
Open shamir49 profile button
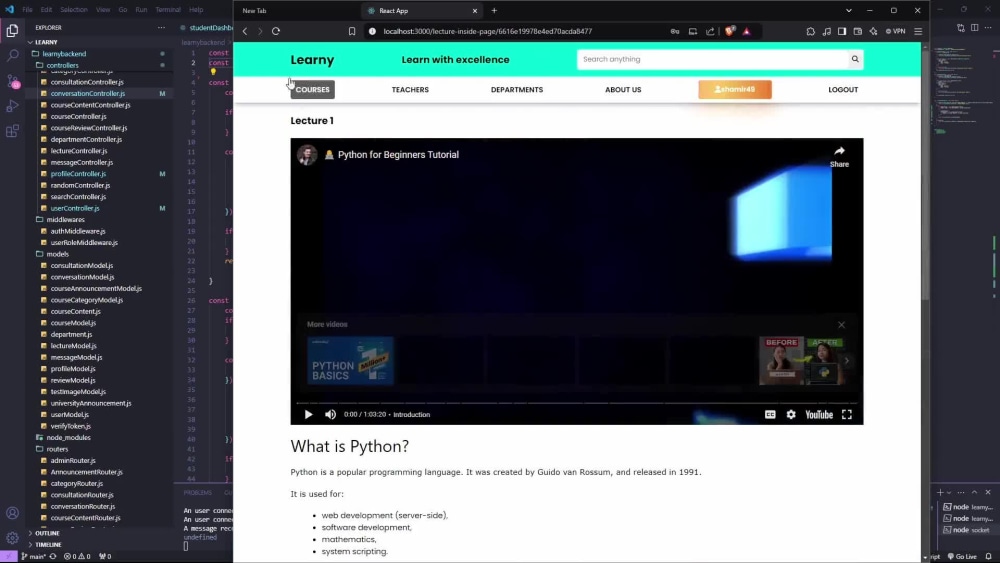(x=735, y=90)
